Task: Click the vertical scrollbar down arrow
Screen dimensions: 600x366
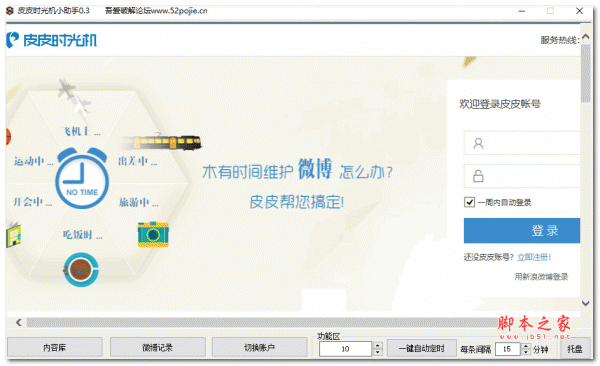Action: [585, 303]
